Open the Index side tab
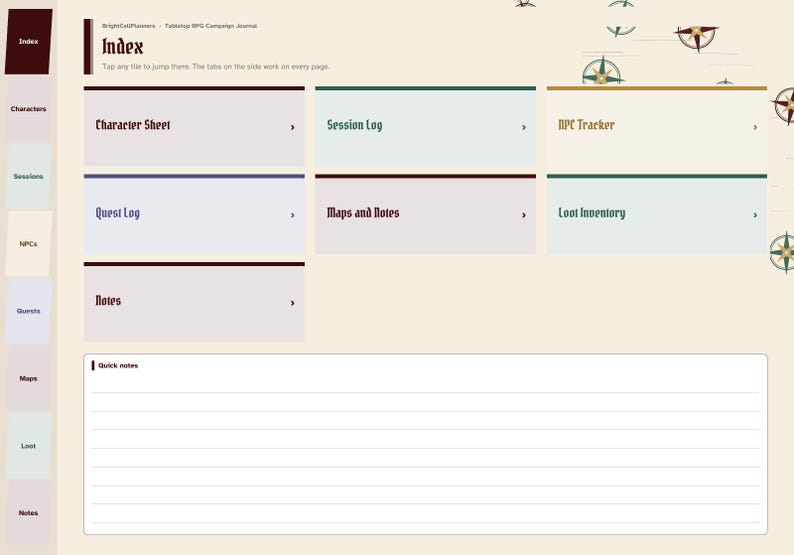Image resolution: width=794 pixels, height=555 pixels. pos(28,42)
